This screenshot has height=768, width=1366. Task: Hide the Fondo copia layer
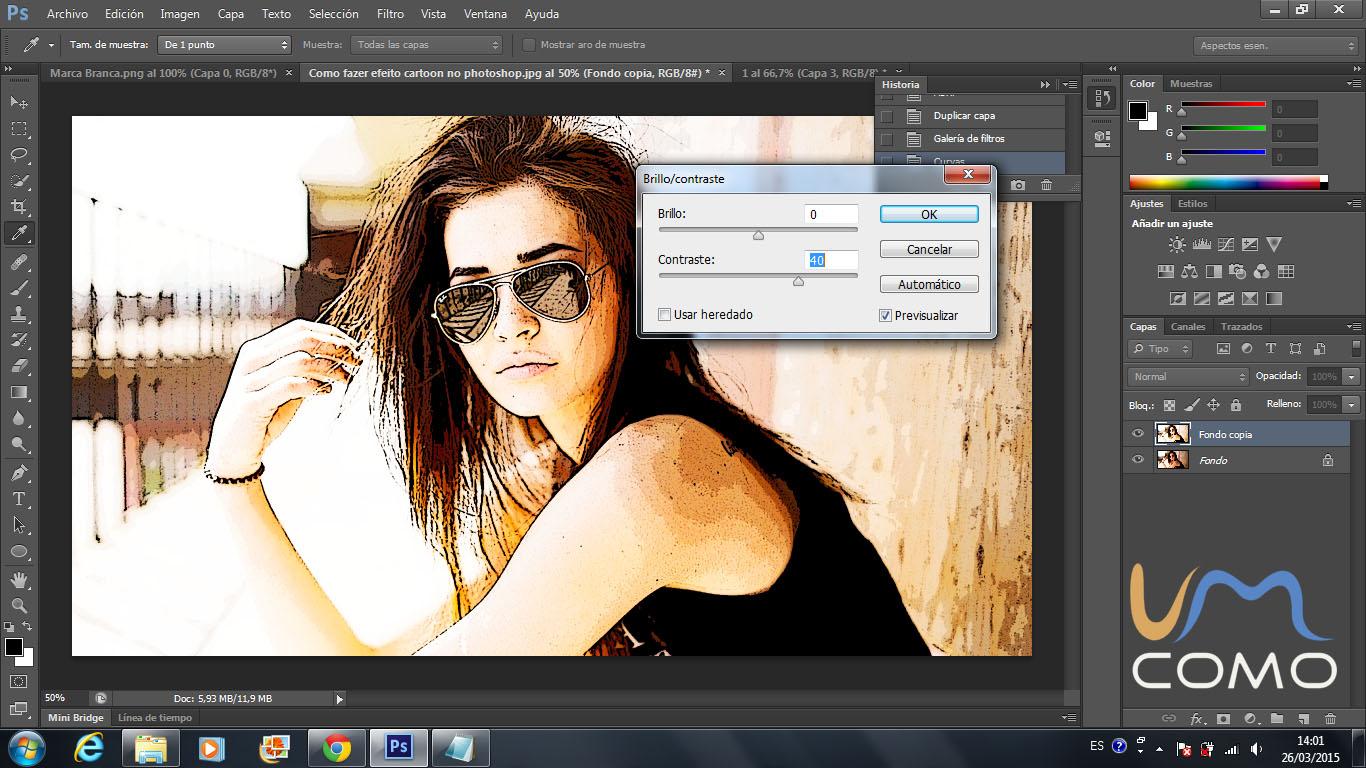pyautogui.click(x=1137, y=434)
